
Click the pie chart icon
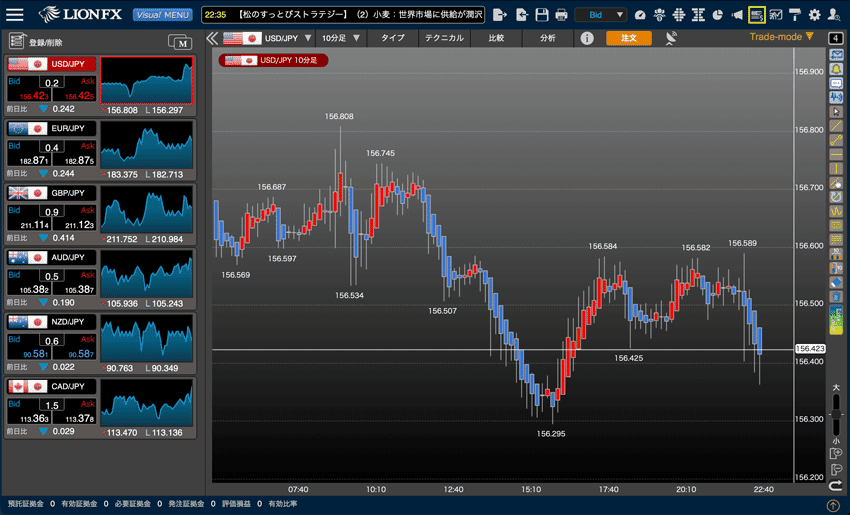click(718, 15)
